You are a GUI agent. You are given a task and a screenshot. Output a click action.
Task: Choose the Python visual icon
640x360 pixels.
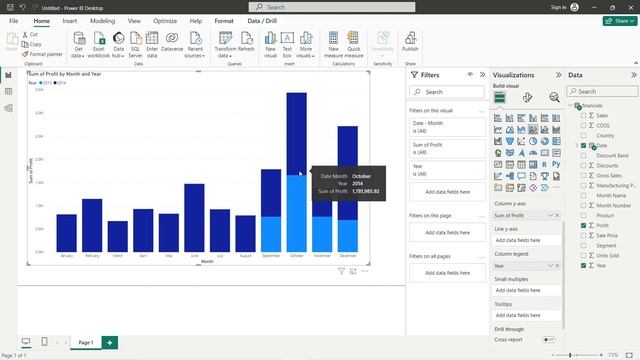[556, 164]
